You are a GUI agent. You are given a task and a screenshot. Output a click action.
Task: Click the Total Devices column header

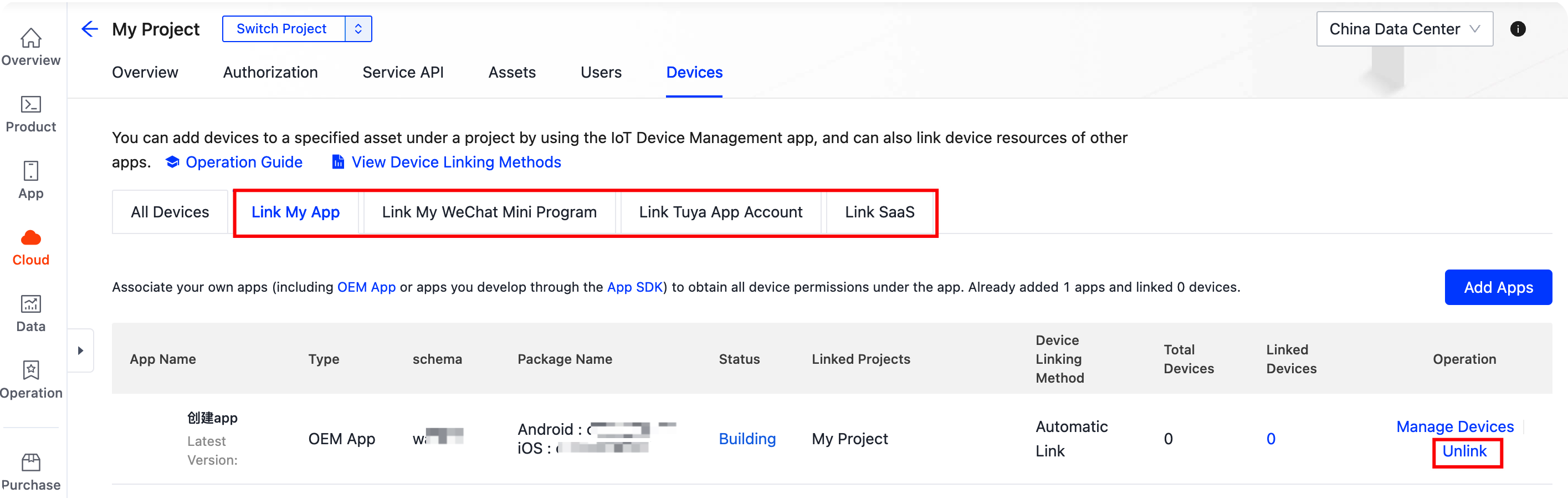point(1188,359)
